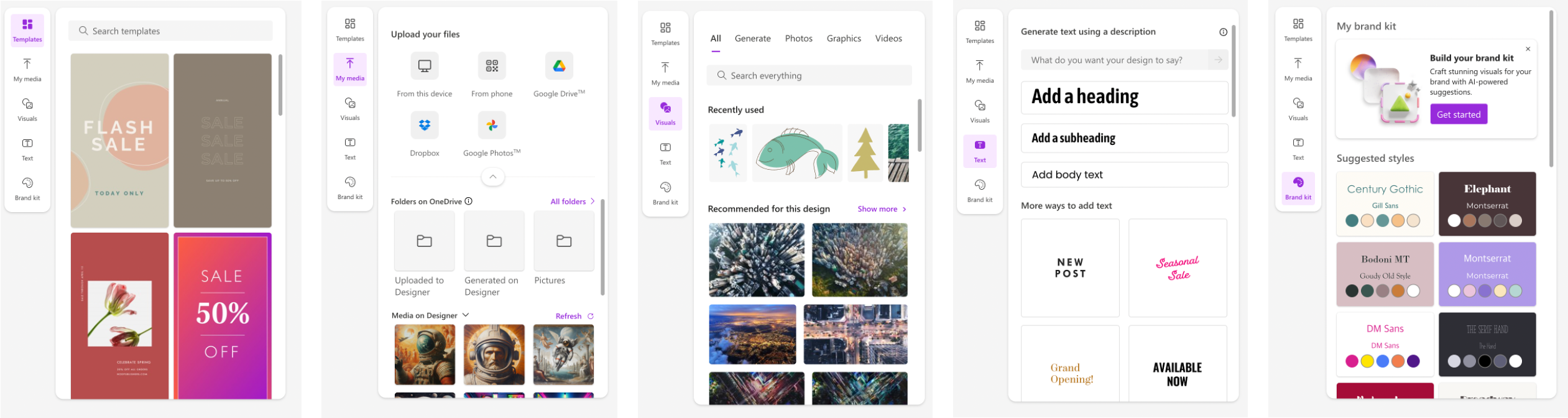Click the Get started button

1459,114
